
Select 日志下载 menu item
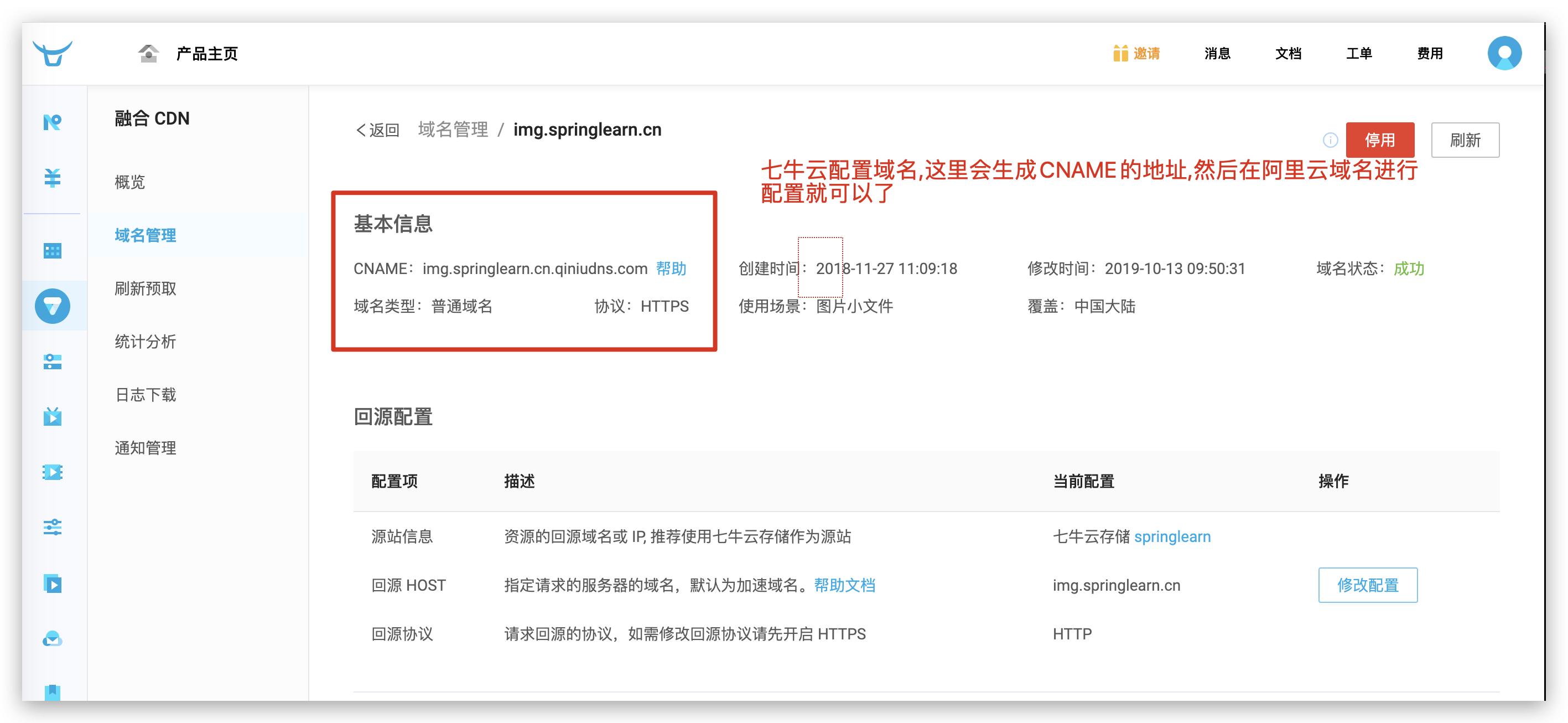[x=146, y=395]
